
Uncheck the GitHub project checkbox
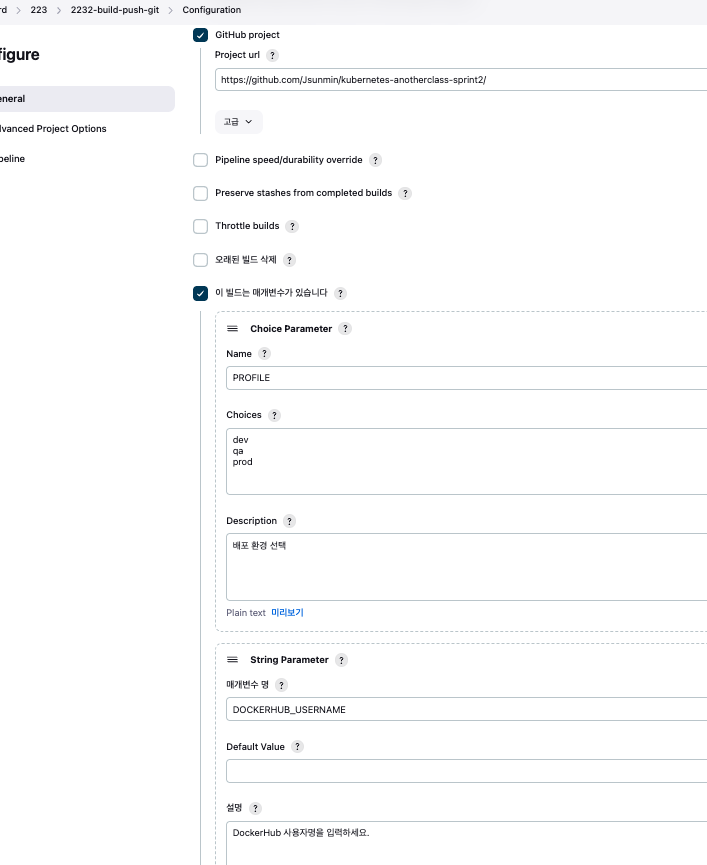point(201,35)
